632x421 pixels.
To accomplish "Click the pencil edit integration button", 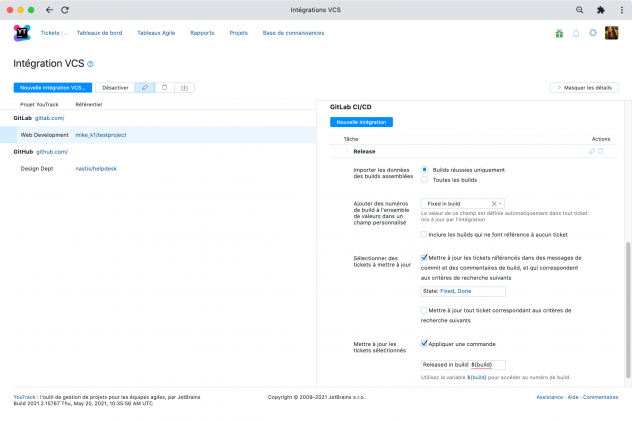I will click(146, 87).
